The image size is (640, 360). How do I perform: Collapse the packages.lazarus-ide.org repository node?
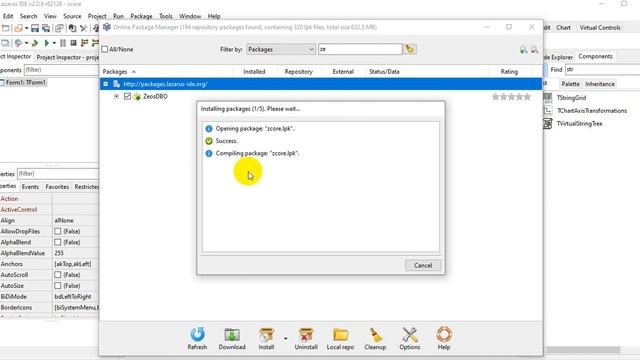pos(106,84)
